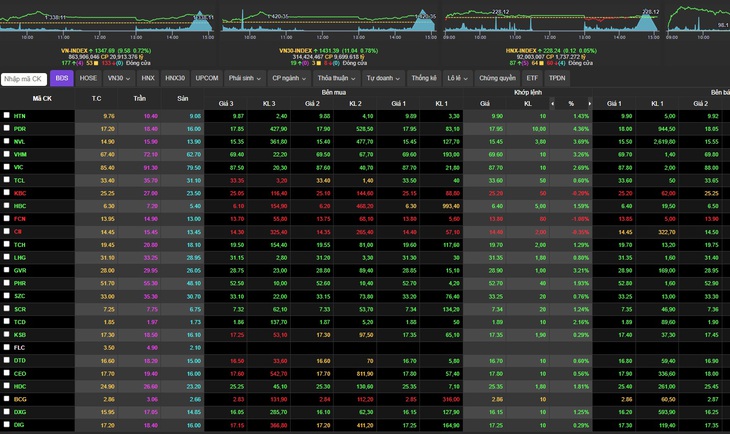This screenshot has width=730, height=434.
Task: Select the checkbox for DXG row
Action: tap(7, 411)
